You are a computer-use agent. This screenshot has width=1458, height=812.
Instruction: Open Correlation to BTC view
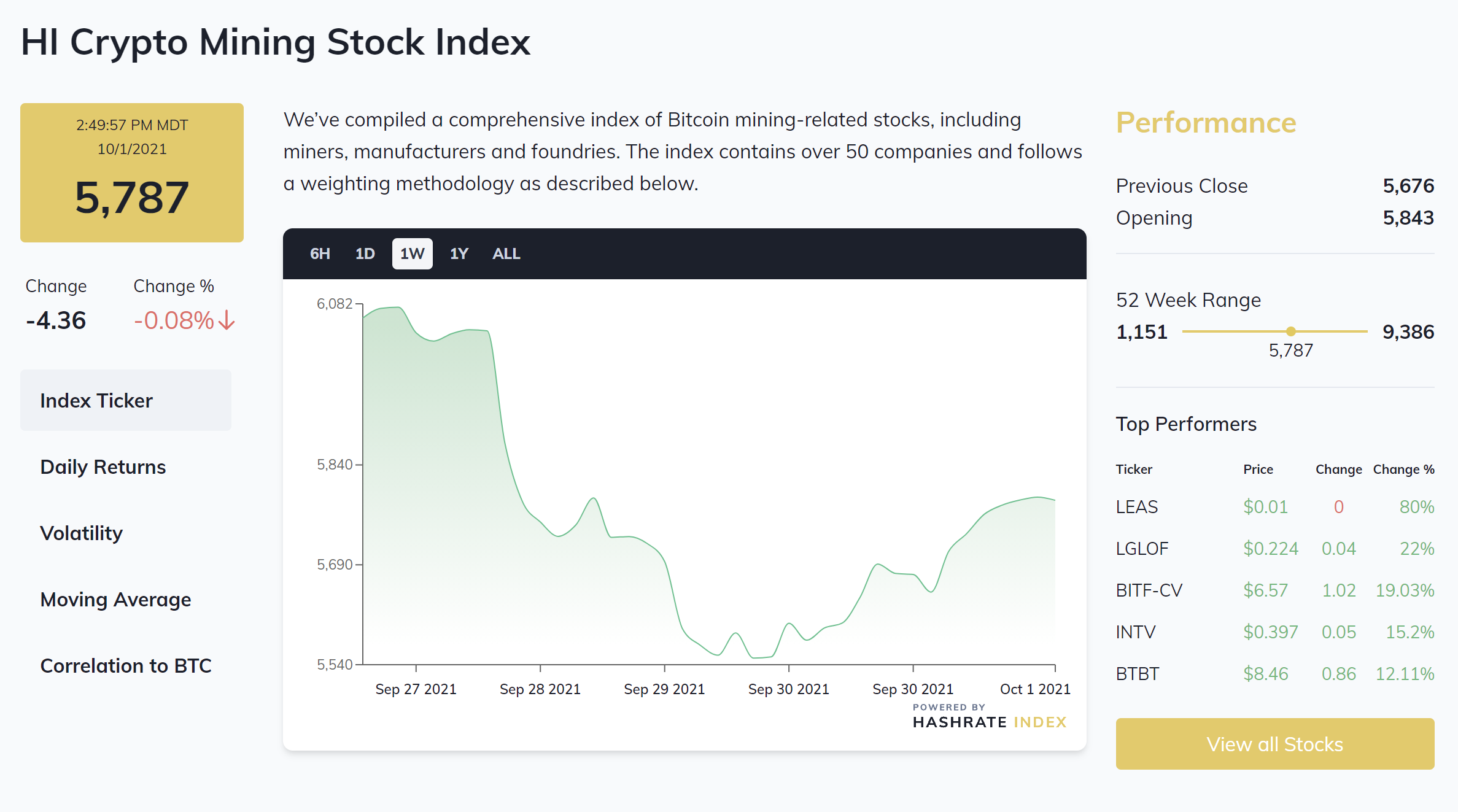125,666
